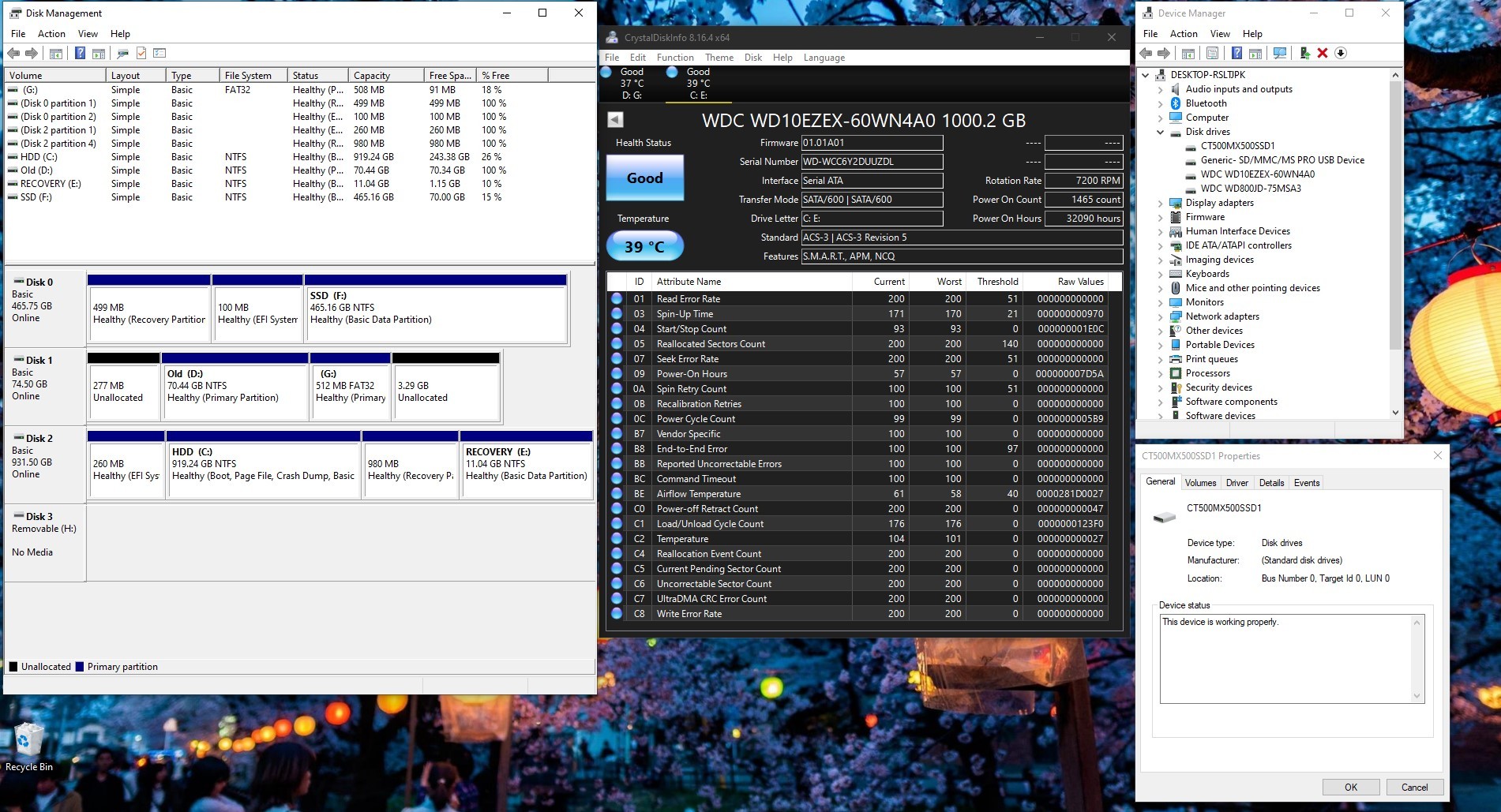Image resolution: width=1501 pixels, height=812 pixels.
Task: Click the Reallocated Sectors Count row
Action: click(x=857, y=344)
